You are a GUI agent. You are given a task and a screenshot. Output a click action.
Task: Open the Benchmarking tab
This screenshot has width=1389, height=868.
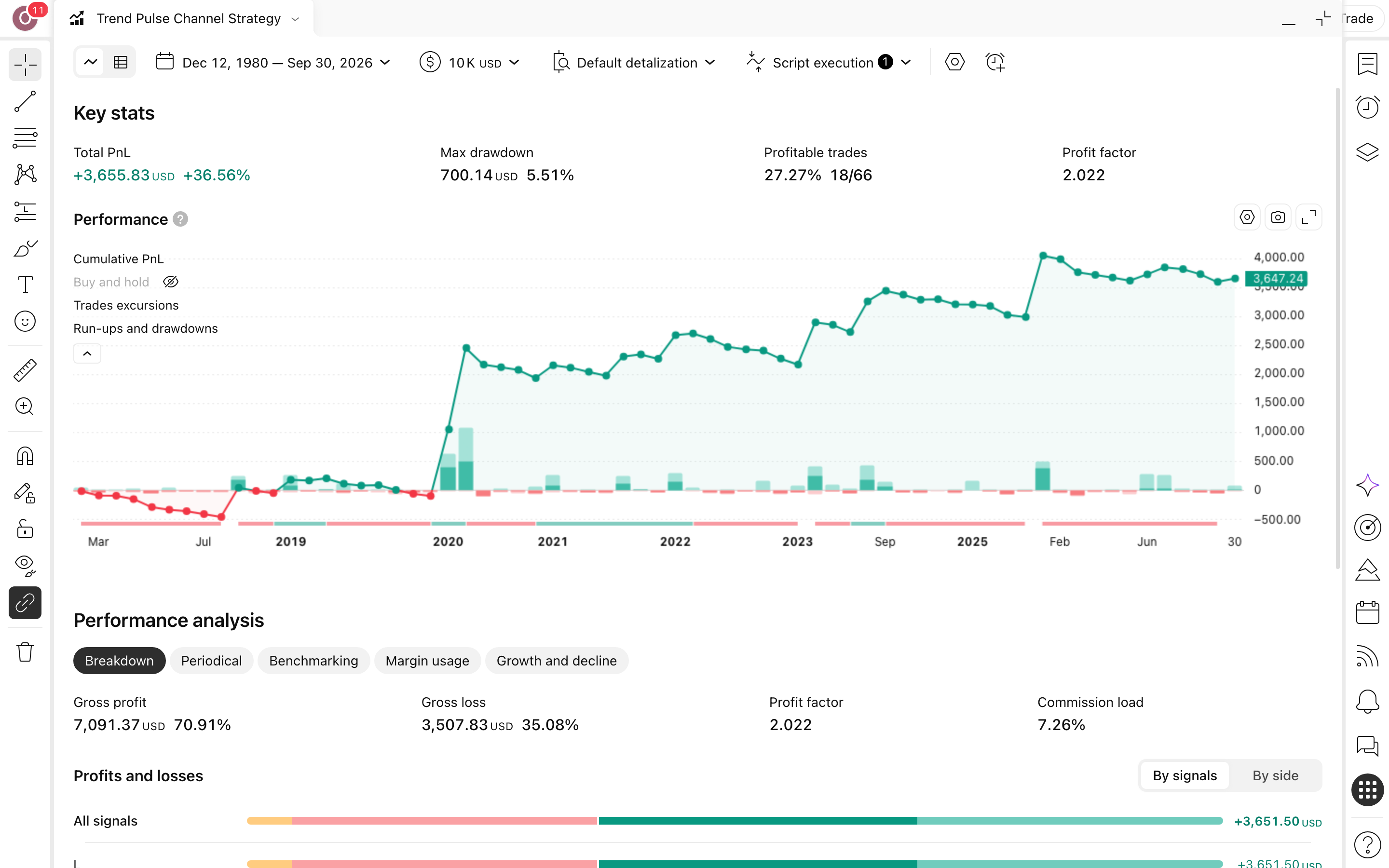313,661
